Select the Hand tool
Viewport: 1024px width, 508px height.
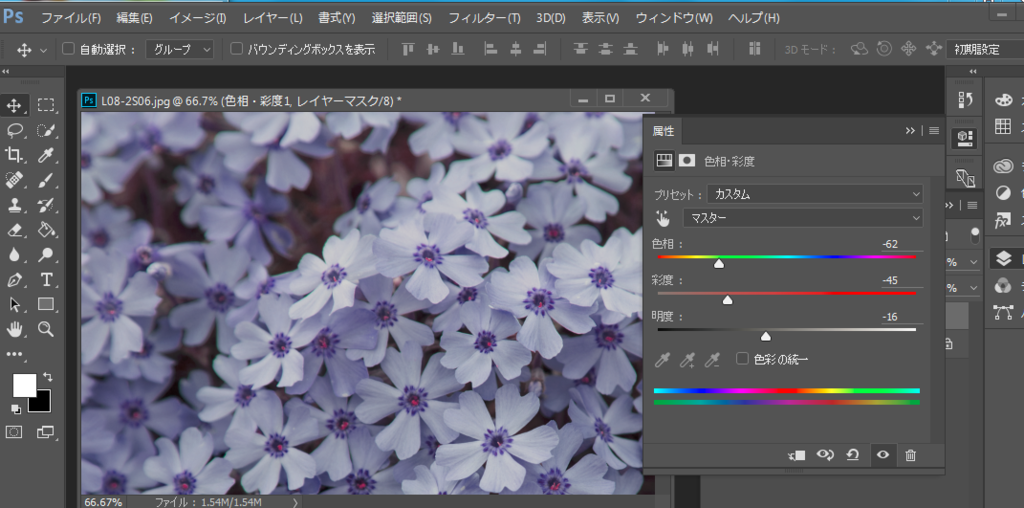pos(14,330)
